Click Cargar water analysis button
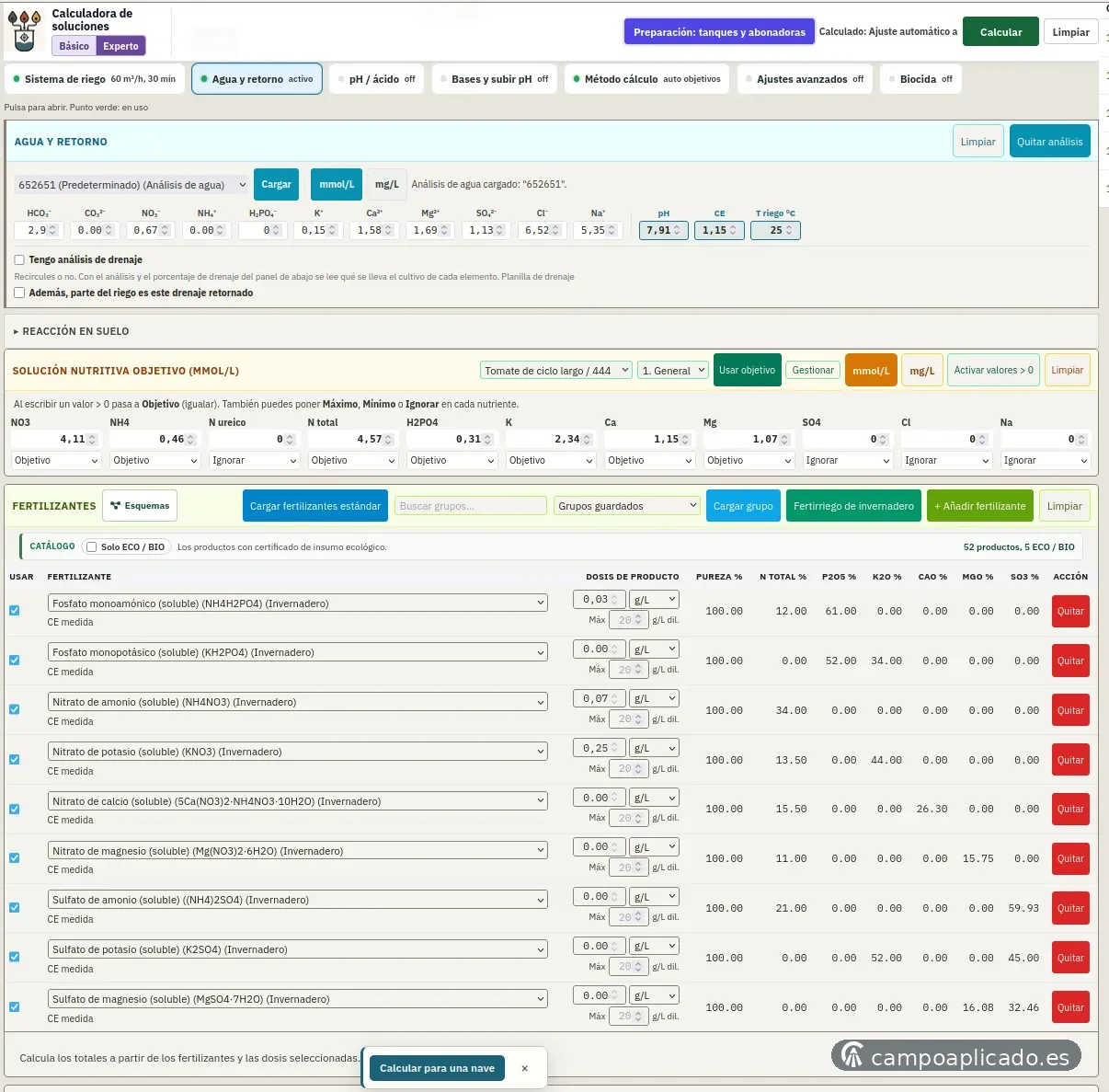Viewport: 1109px width, 1092px height. 276,185
